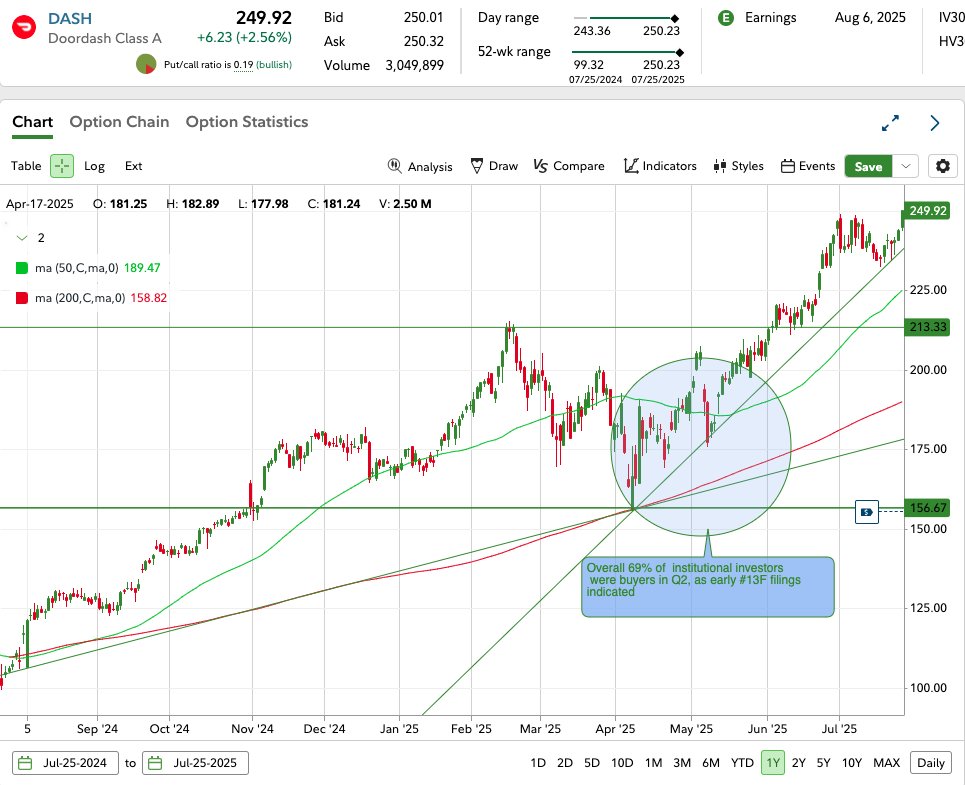Select the 1Y time range

773,763
